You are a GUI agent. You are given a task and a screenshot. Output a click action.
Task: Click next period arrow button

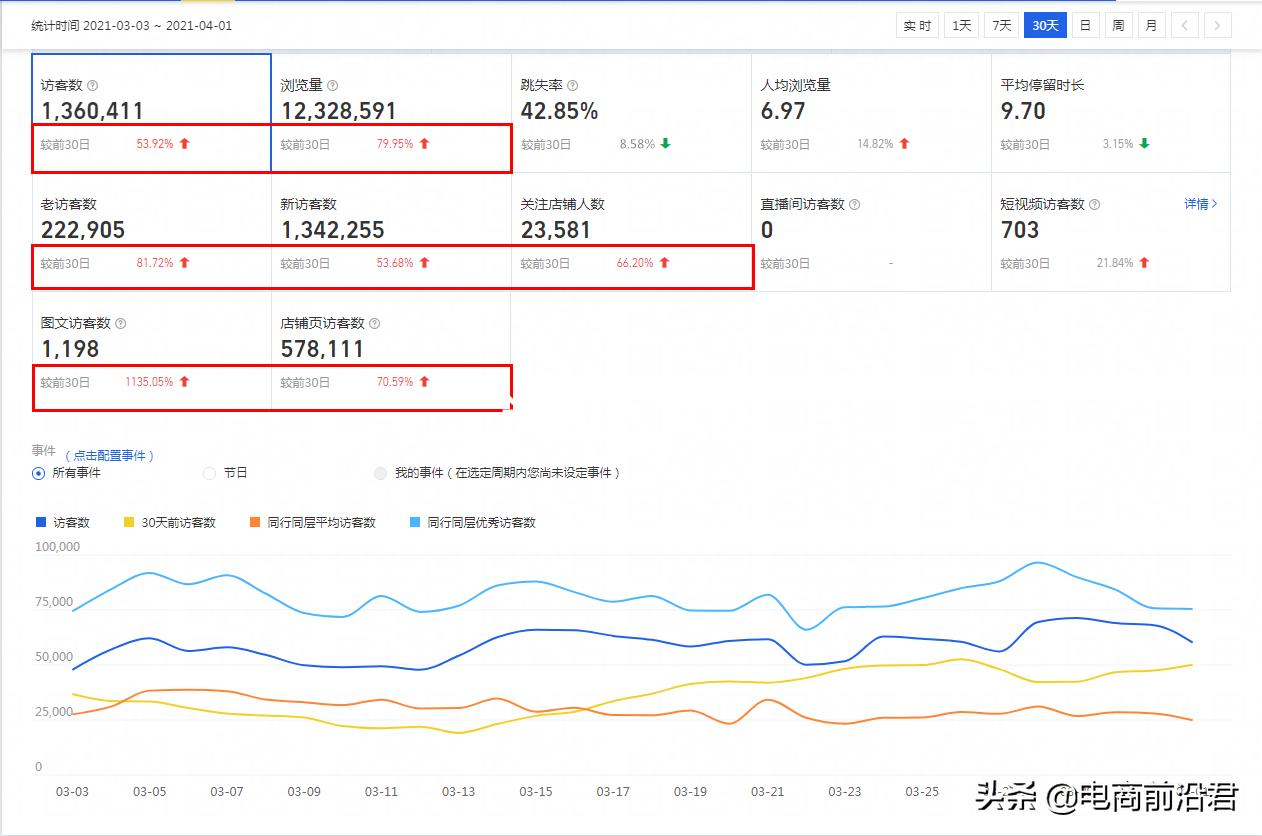[1217, 26]
